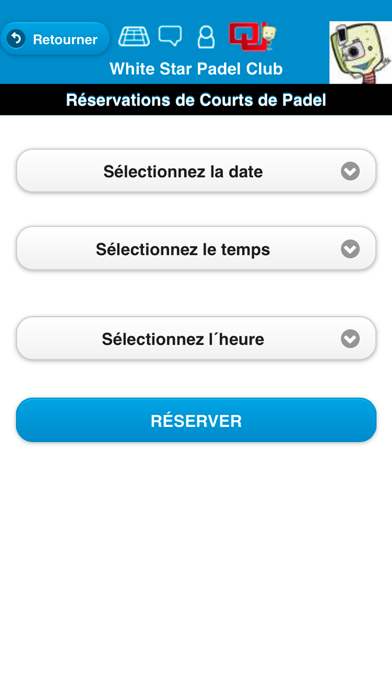Viewport: 392px width, 696px height.
Task: Open the 'Sélectionnez la date' dropdown
Action: tap(196, 171)
